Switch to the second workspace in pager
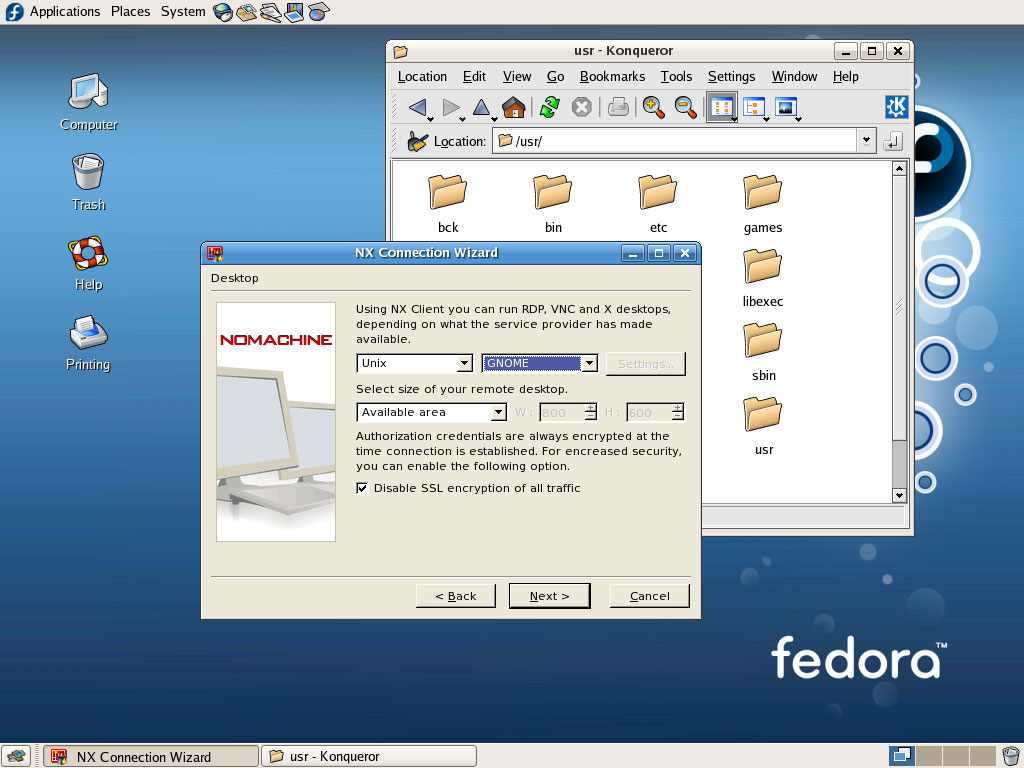The image size is (1024, 768). (928, 756)
